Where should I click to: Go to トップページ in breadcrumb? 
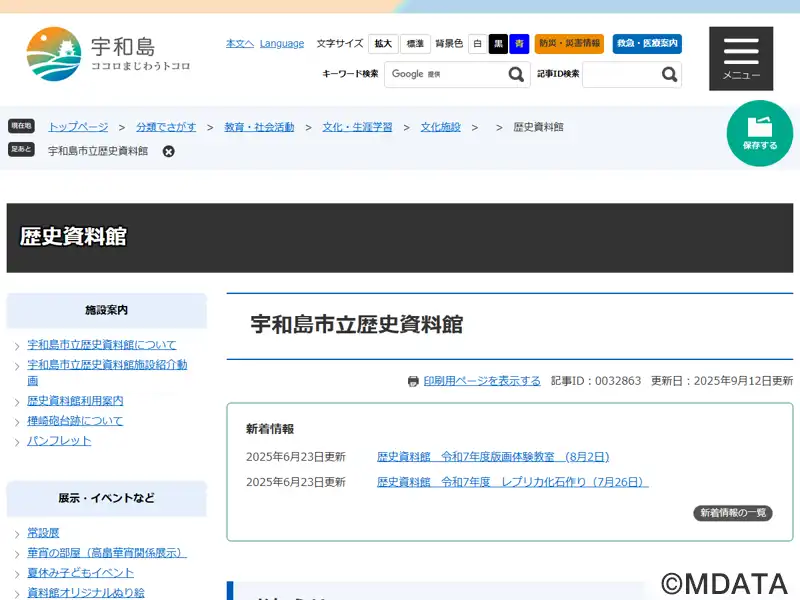(x=78, y=127)
